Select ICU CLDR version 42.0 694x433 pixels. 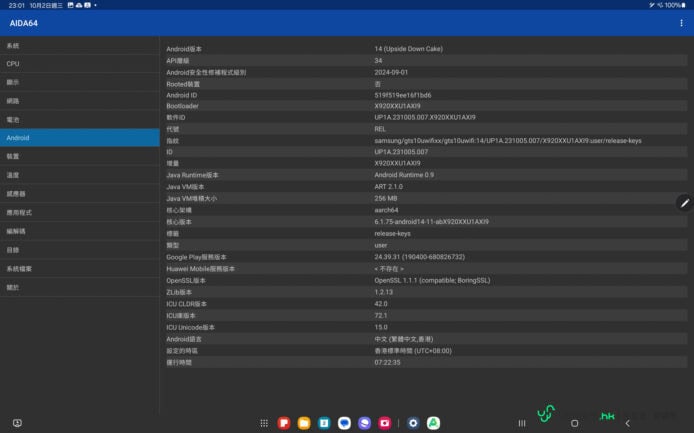(x=381, y=304)
